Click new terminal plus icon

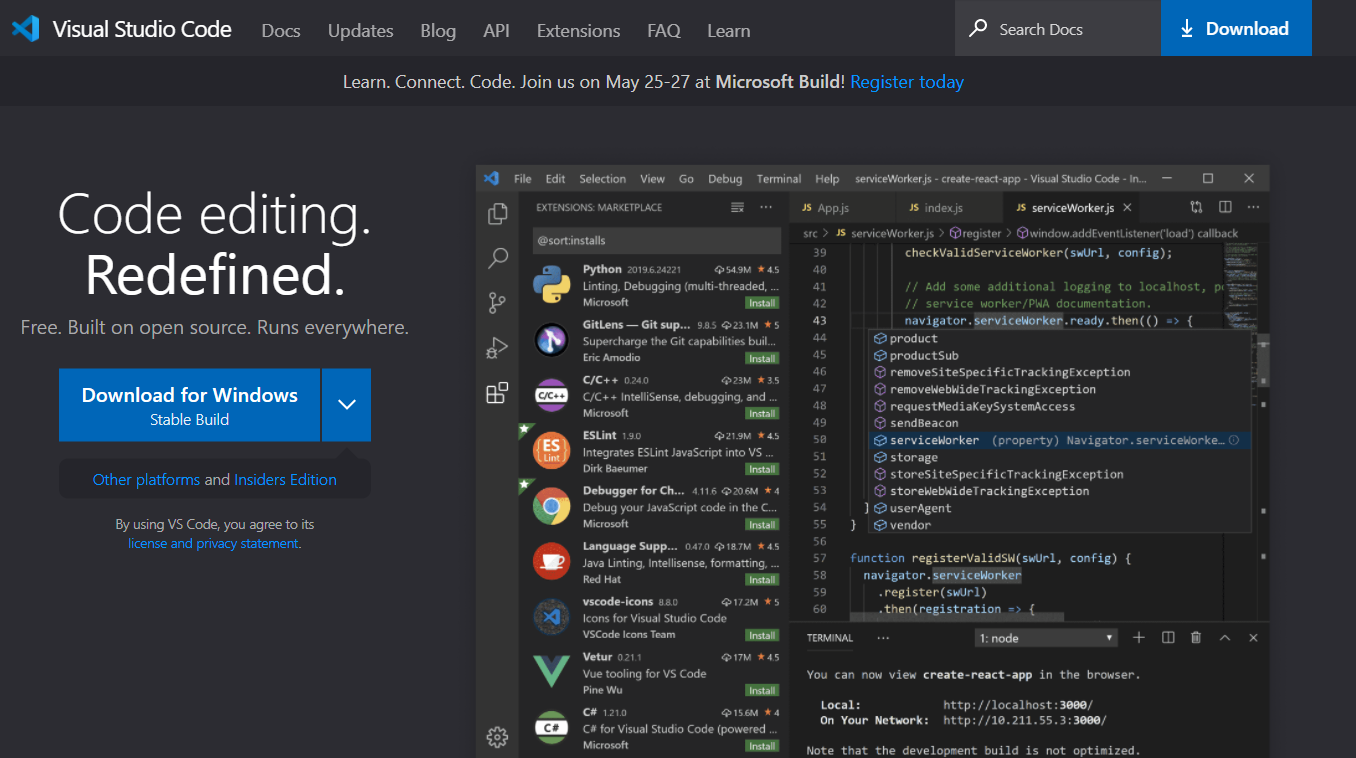click(x=1139, y=637)
